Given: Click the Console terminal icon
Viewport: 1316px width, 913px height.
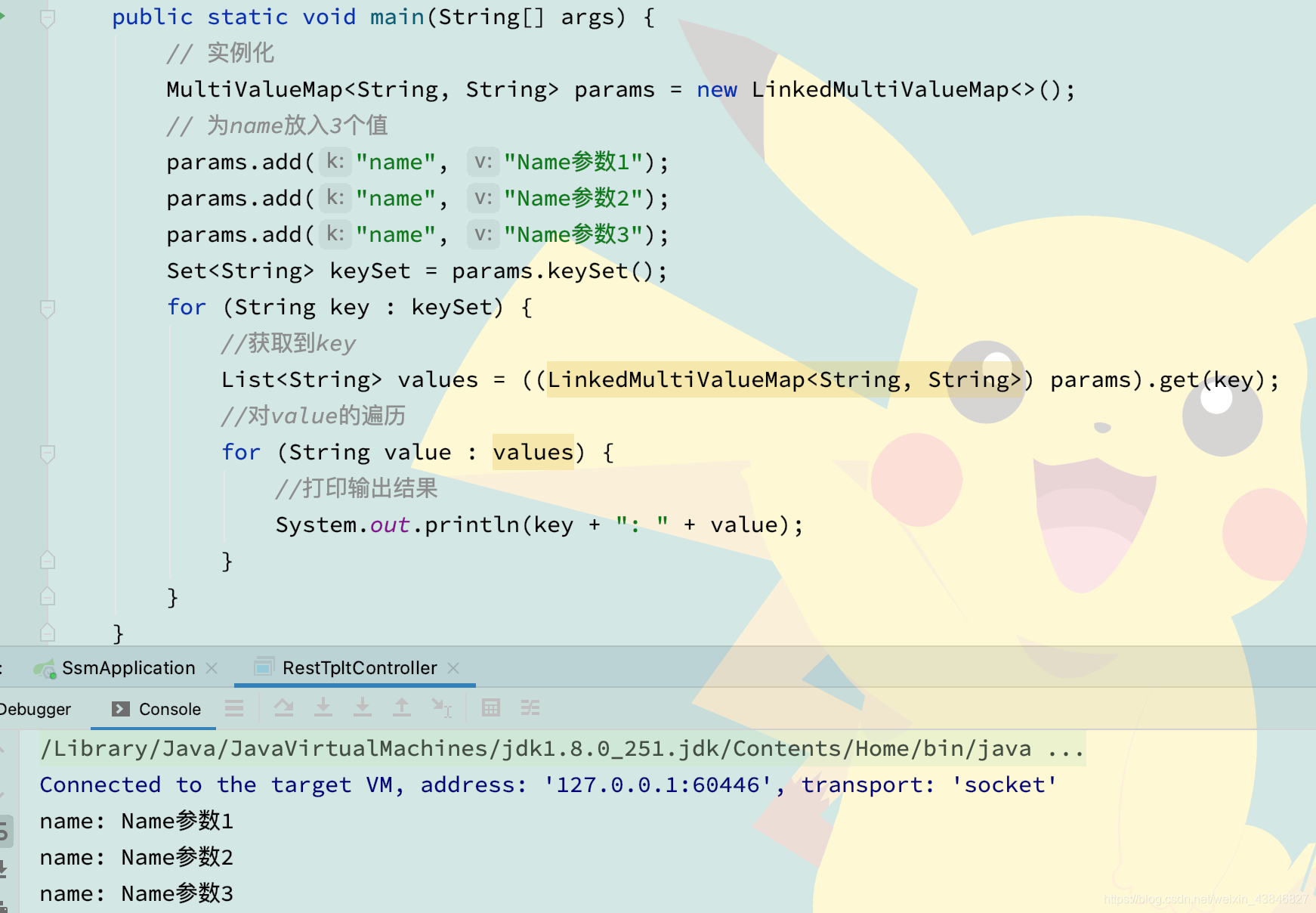Looking at the screenshot, I should 120,709.
